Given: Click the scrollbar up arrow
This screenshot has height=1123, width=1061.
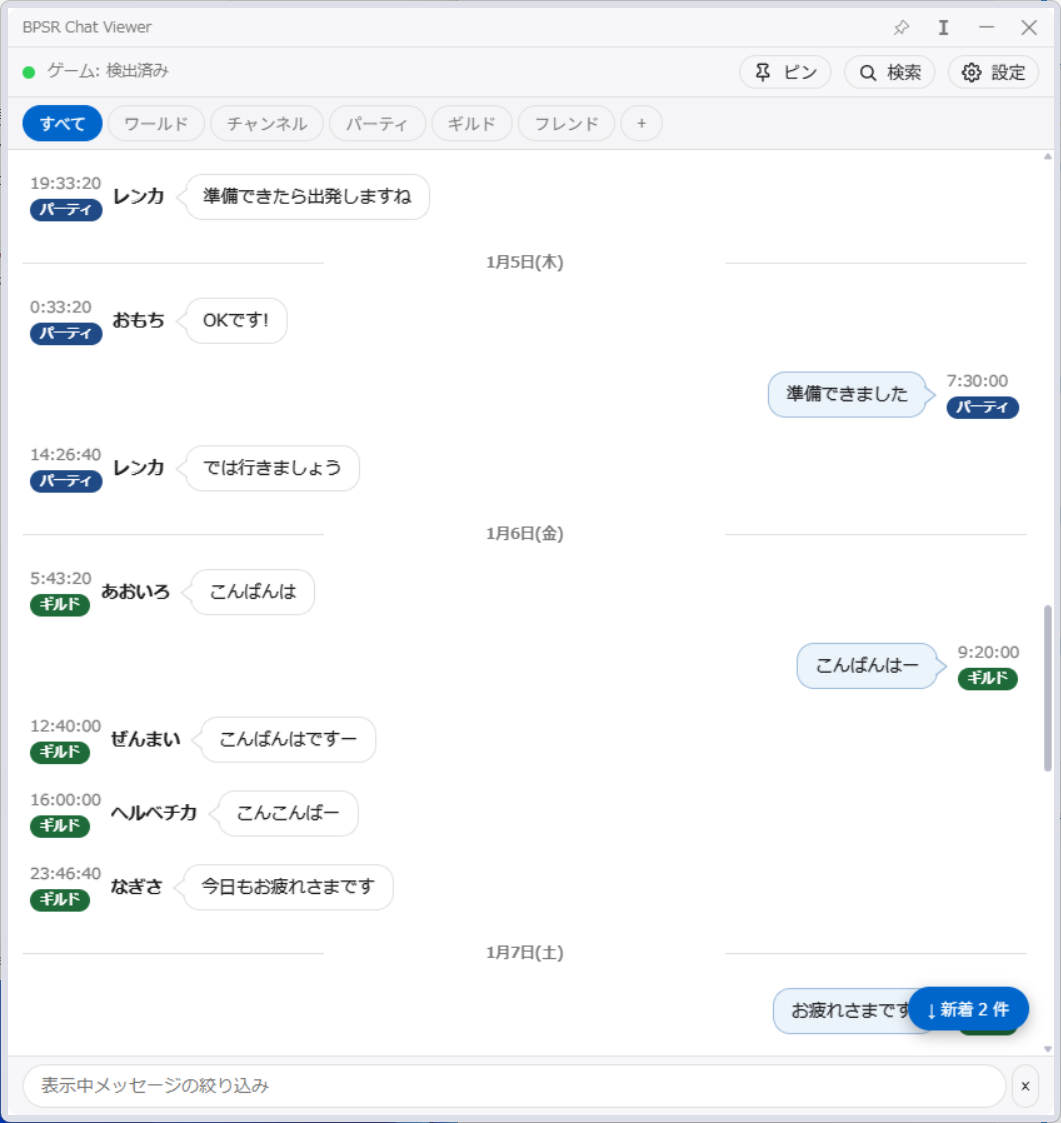Looking at the screenshot, I should point(1047,156).
